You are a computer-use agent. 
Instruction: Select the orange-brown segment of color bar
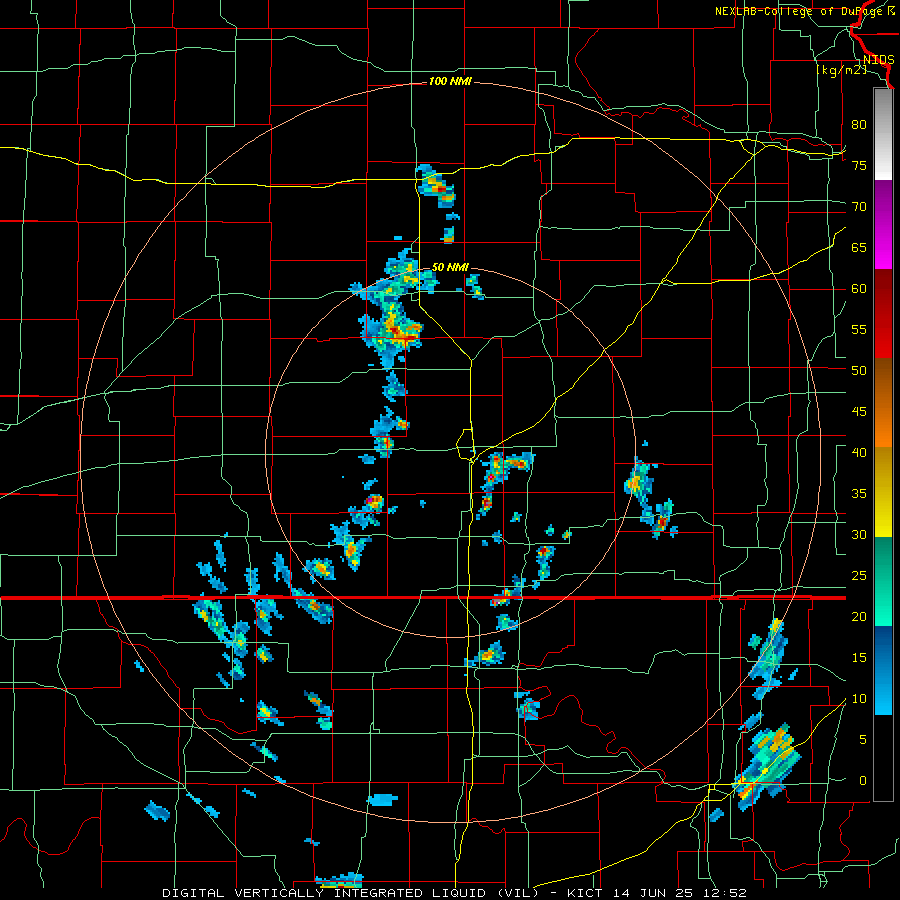click(883, 404)
